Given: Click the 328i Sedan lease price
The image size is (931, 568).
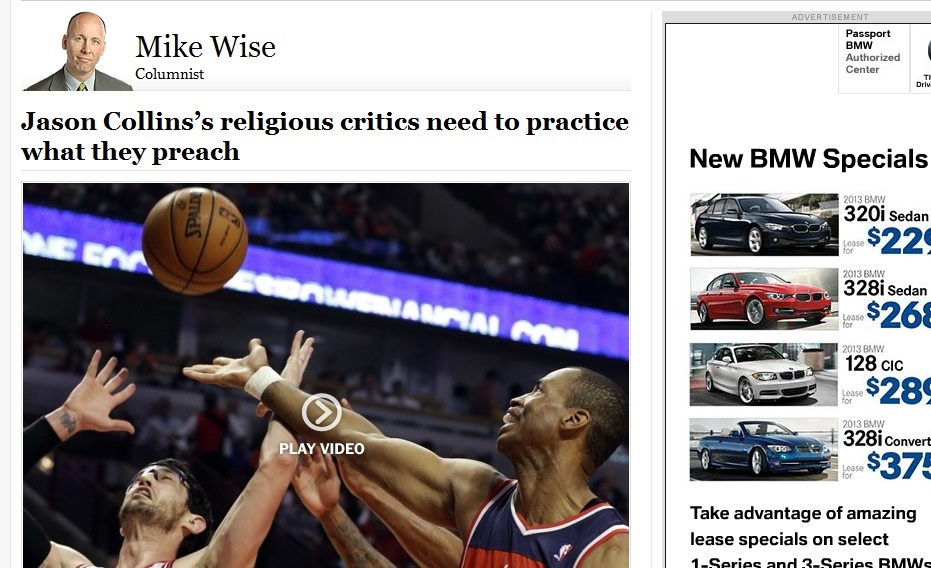Looking at the screenshot, I should (899, 315).
